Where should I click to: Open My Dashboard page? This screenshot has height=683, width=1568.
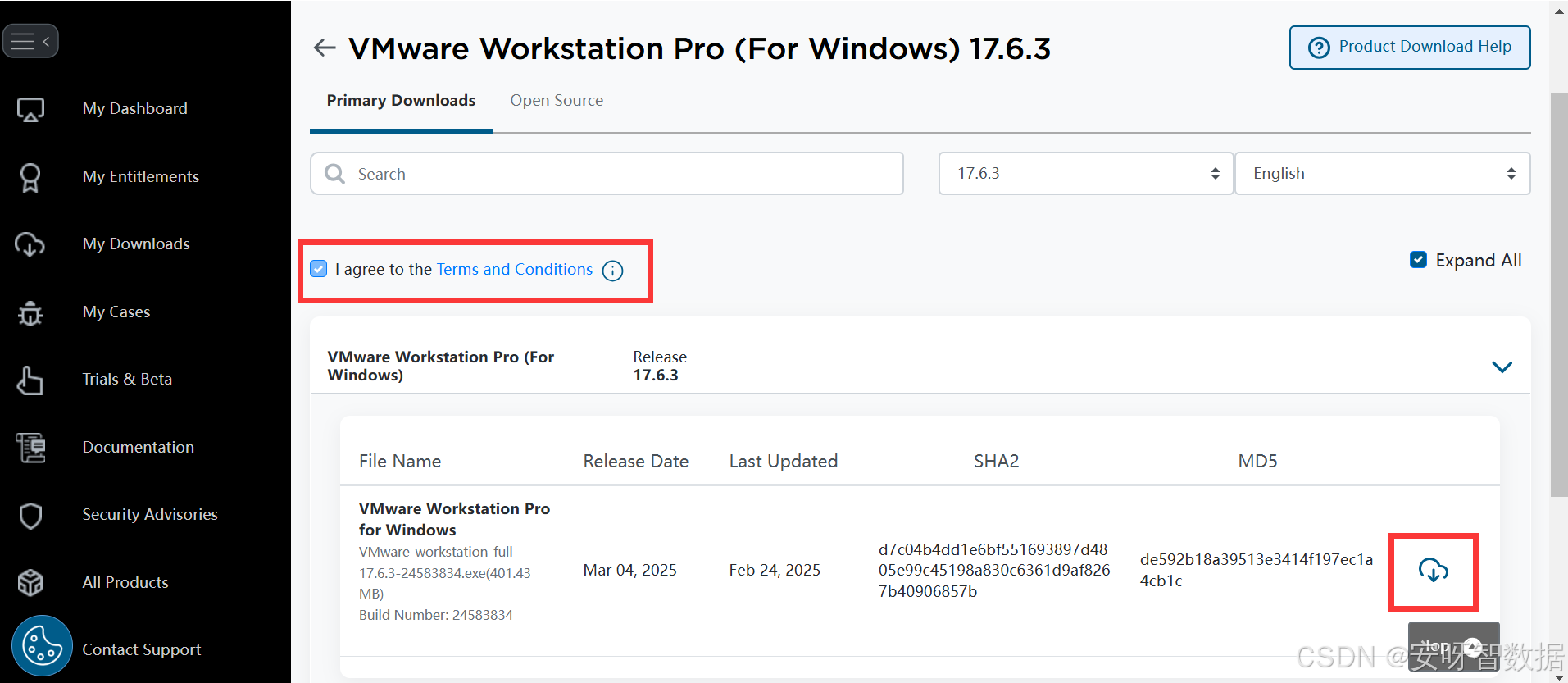click(x=135, y=109)
